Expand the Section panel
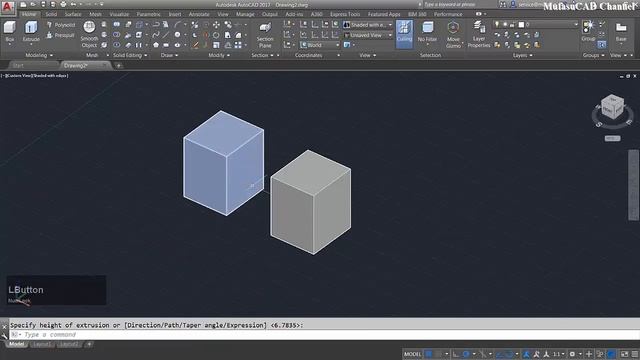Image resolution: width=640 pixels, height=360 pixels. pyautogui.click(x=262, y=55)
